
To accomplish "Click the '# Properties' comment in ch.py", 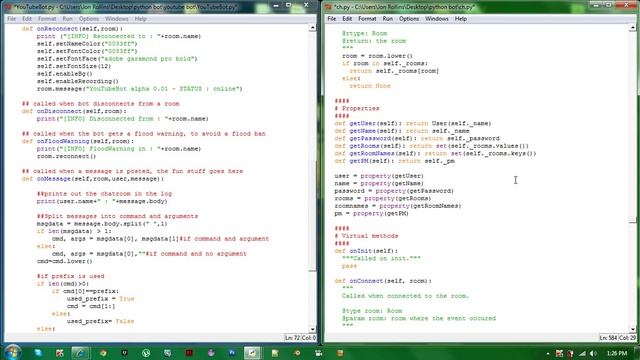I will 357,109.
